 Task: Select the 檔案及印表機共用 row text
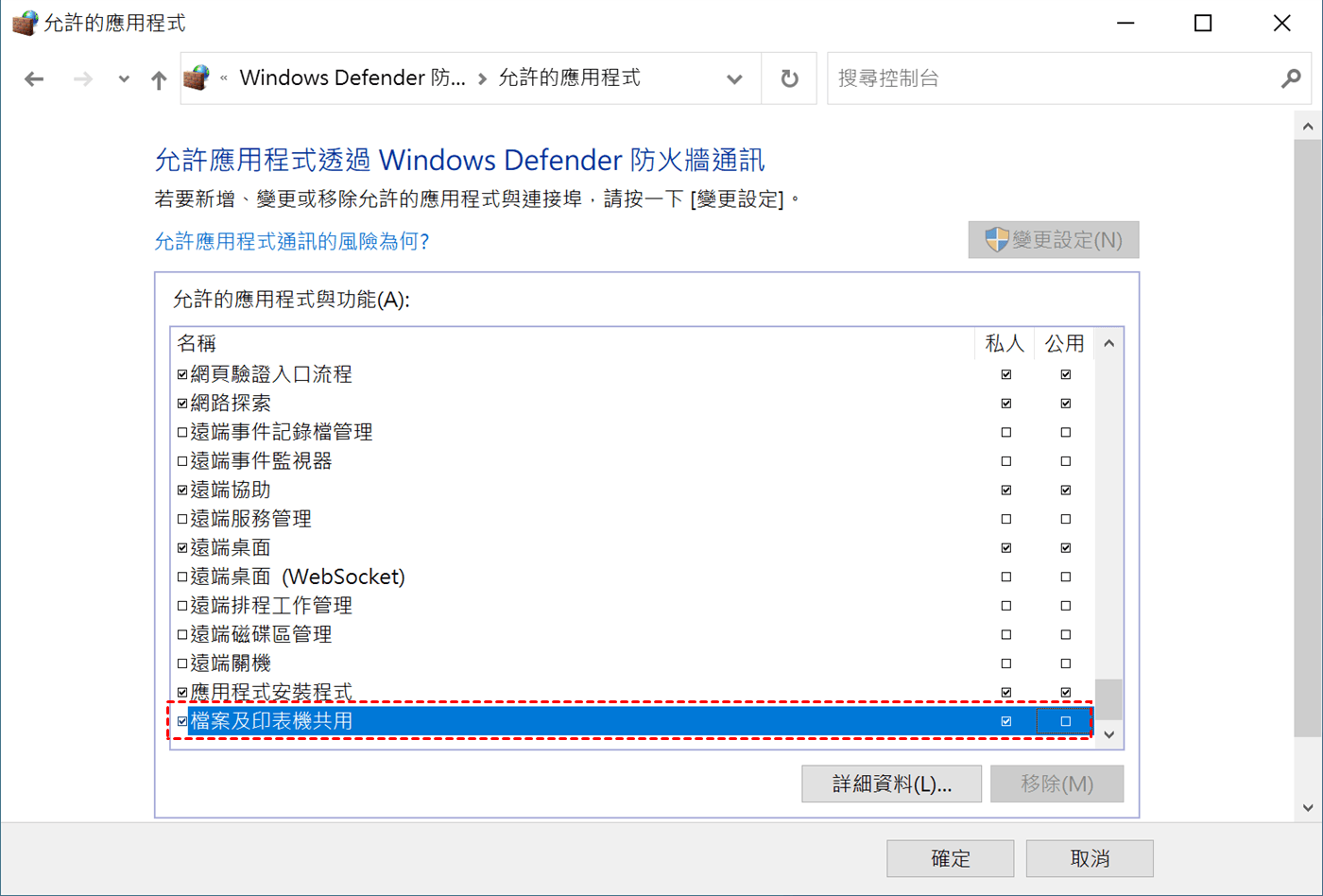(271, 721)
